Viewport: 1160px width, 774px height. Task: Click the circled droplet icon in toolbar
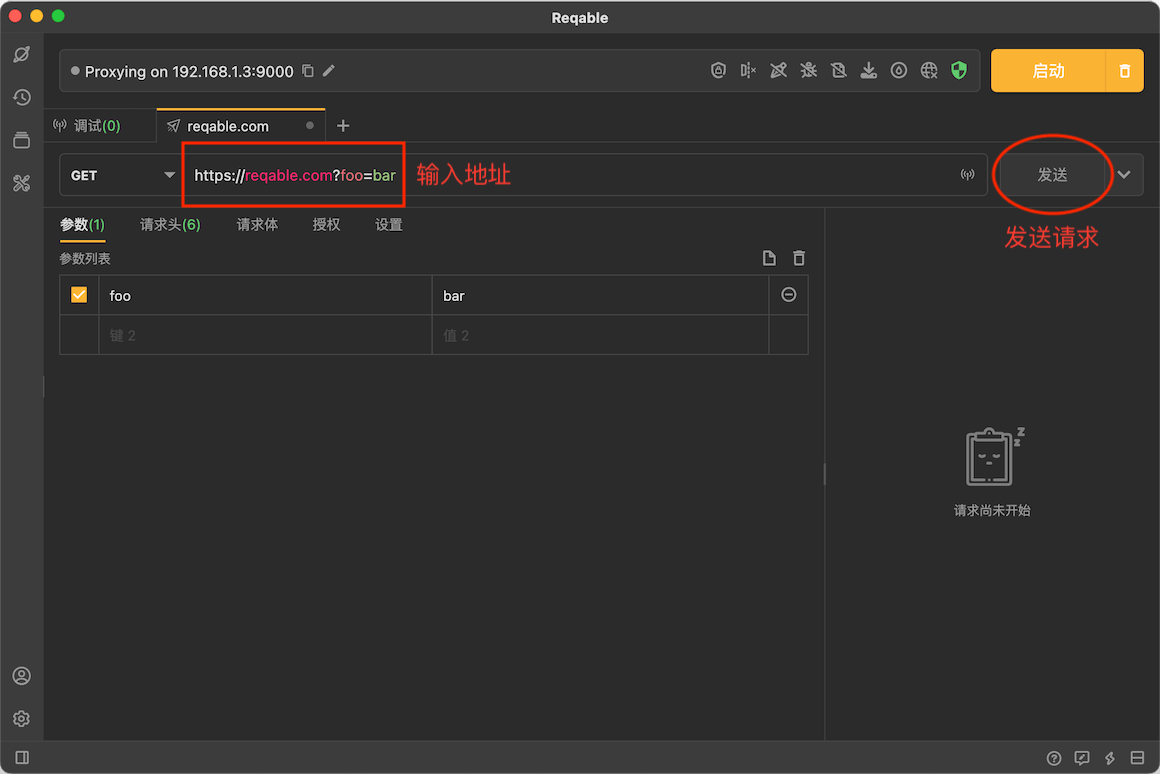(899, 70)
